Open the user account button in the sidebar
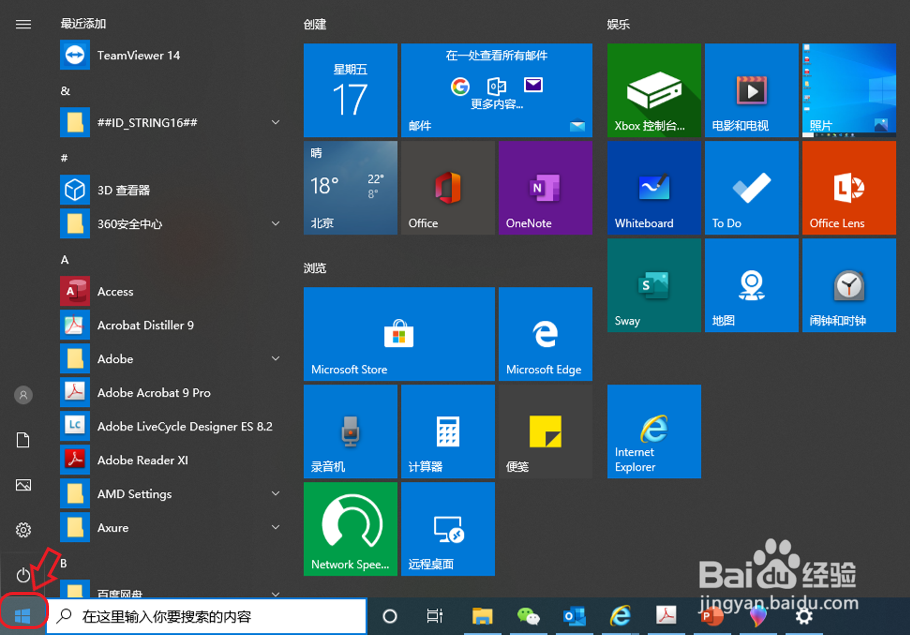 click(23, 395)
